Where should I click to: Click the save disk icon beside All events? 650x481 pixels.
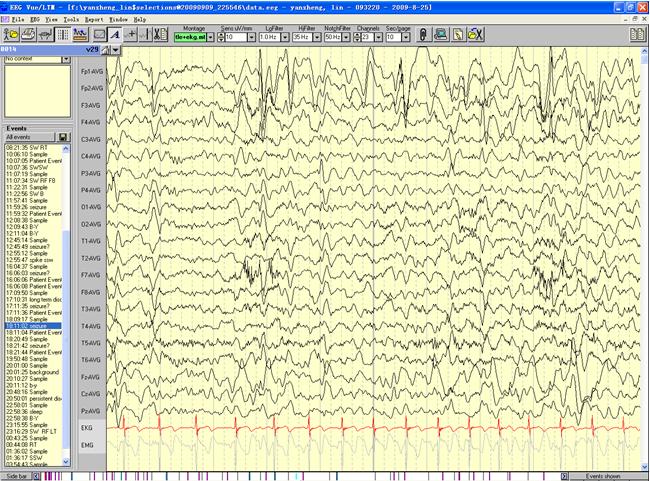63,137
